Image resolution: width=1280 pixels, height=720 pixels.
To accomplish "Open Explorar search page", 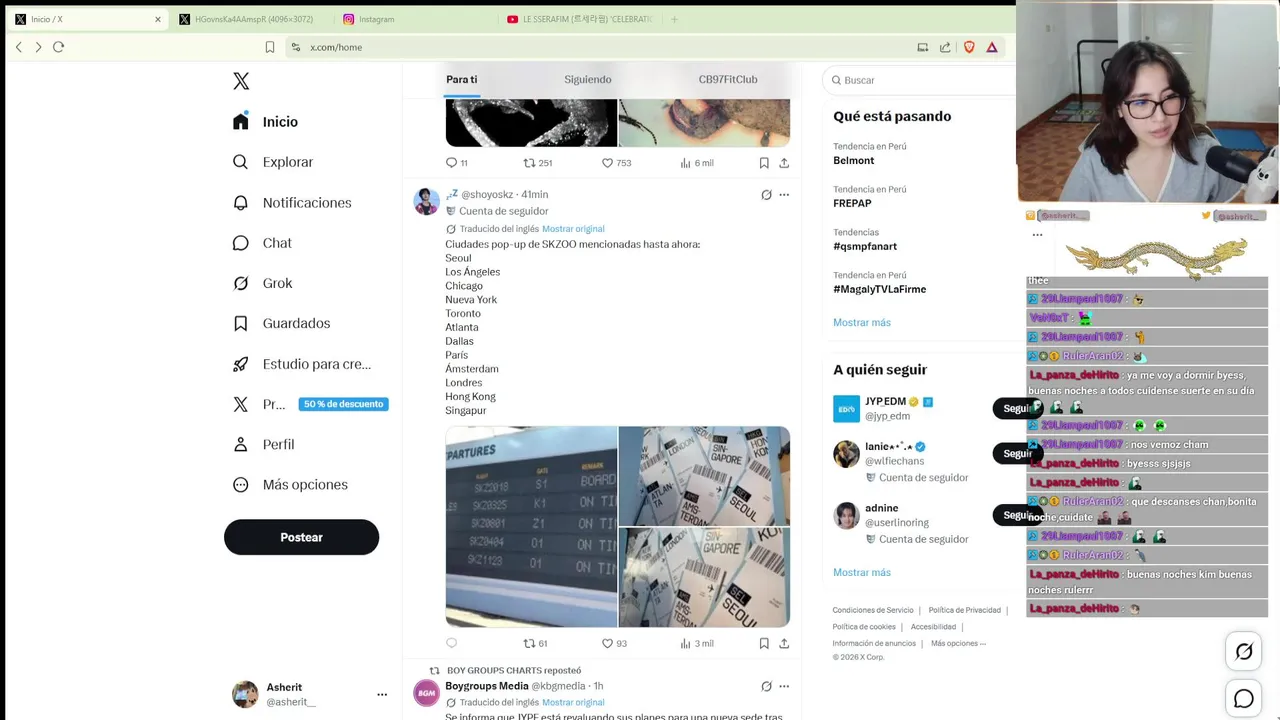I will tap(272, 162).
